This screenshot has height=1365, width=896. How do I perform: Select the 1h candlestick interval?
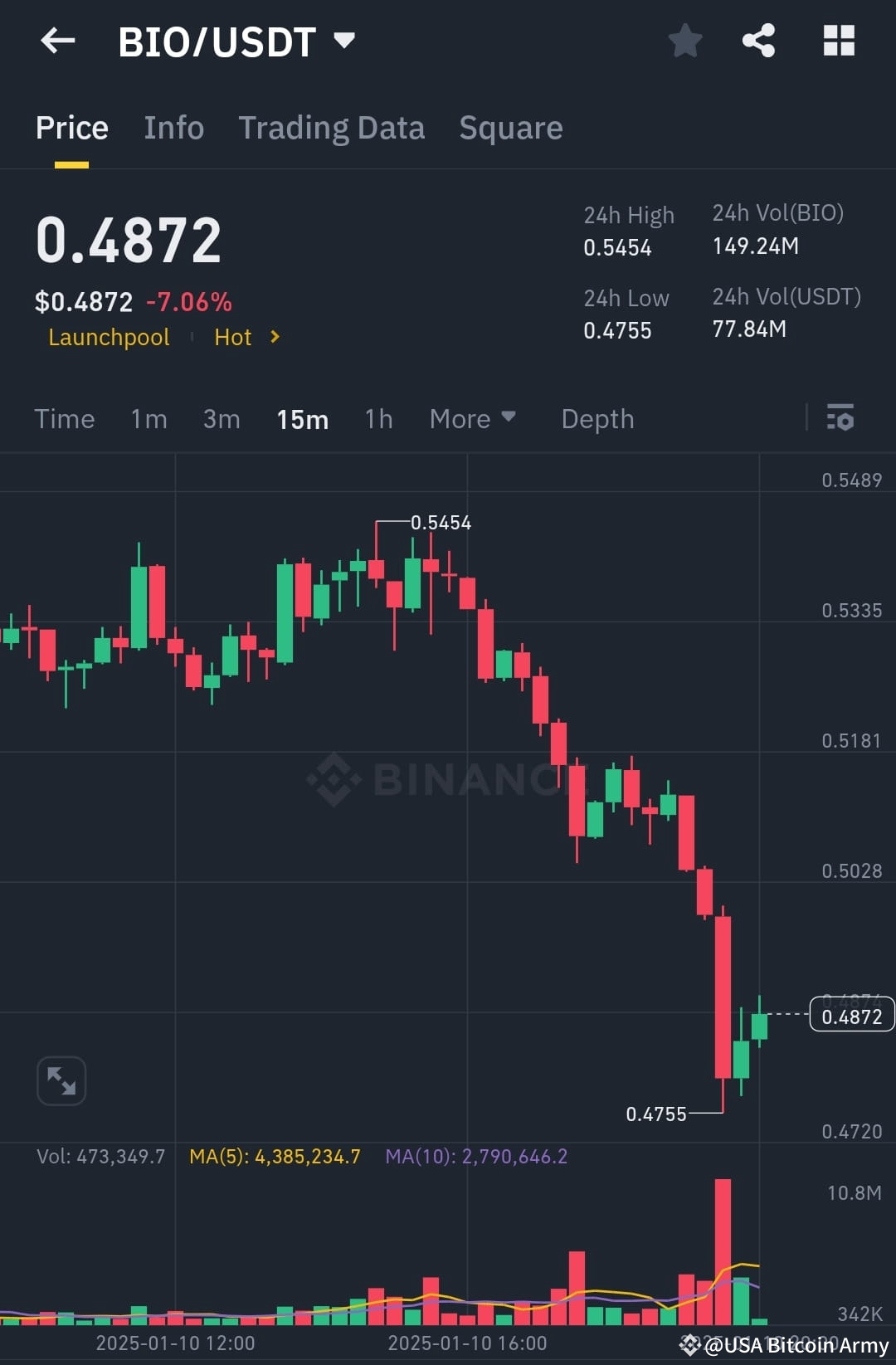click(377, 419)
